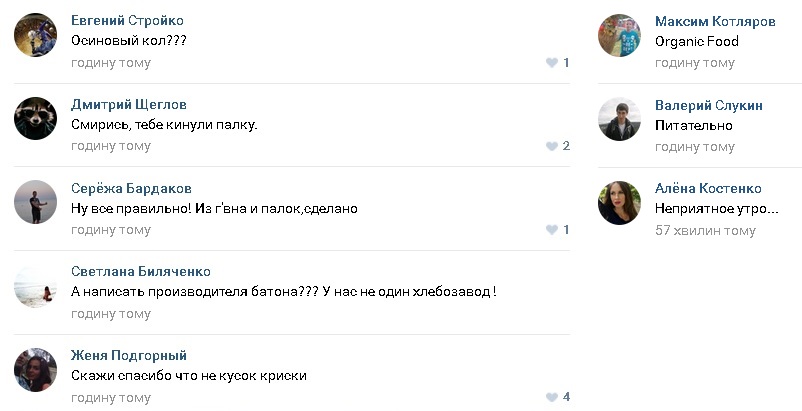Click Максим Котляров's avatar image
802x411 pixels.
pos(619,35)
